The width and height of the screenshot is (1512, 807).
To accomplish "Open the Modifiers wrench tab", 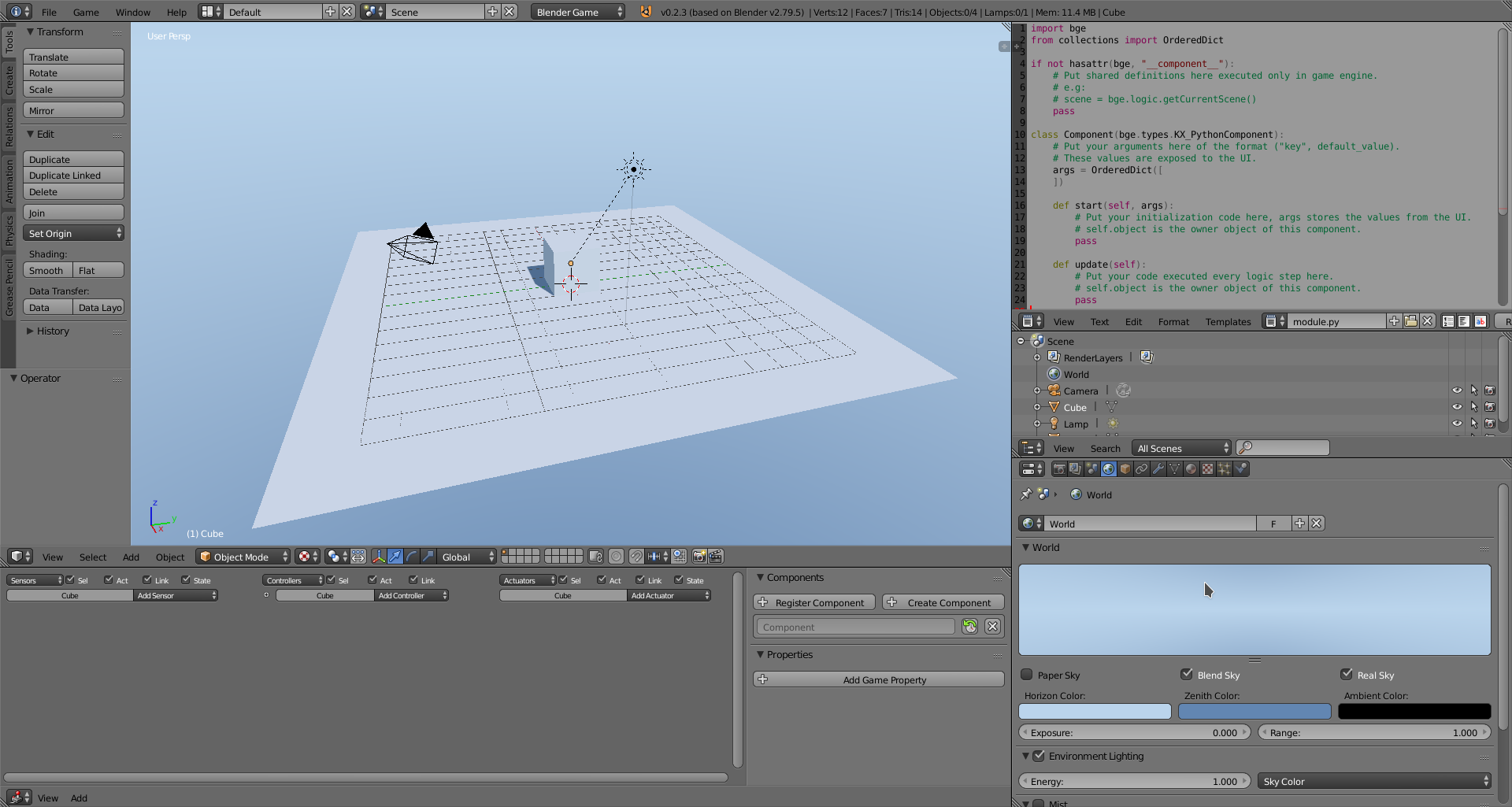I will coord(1158,469).
